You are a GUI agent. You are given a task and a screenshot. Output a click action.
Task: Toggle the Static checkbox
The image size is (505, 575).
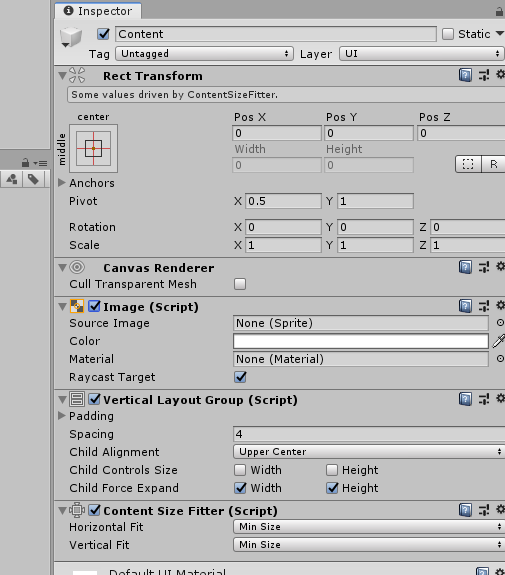pyautogui.click(x=448, y=34)
